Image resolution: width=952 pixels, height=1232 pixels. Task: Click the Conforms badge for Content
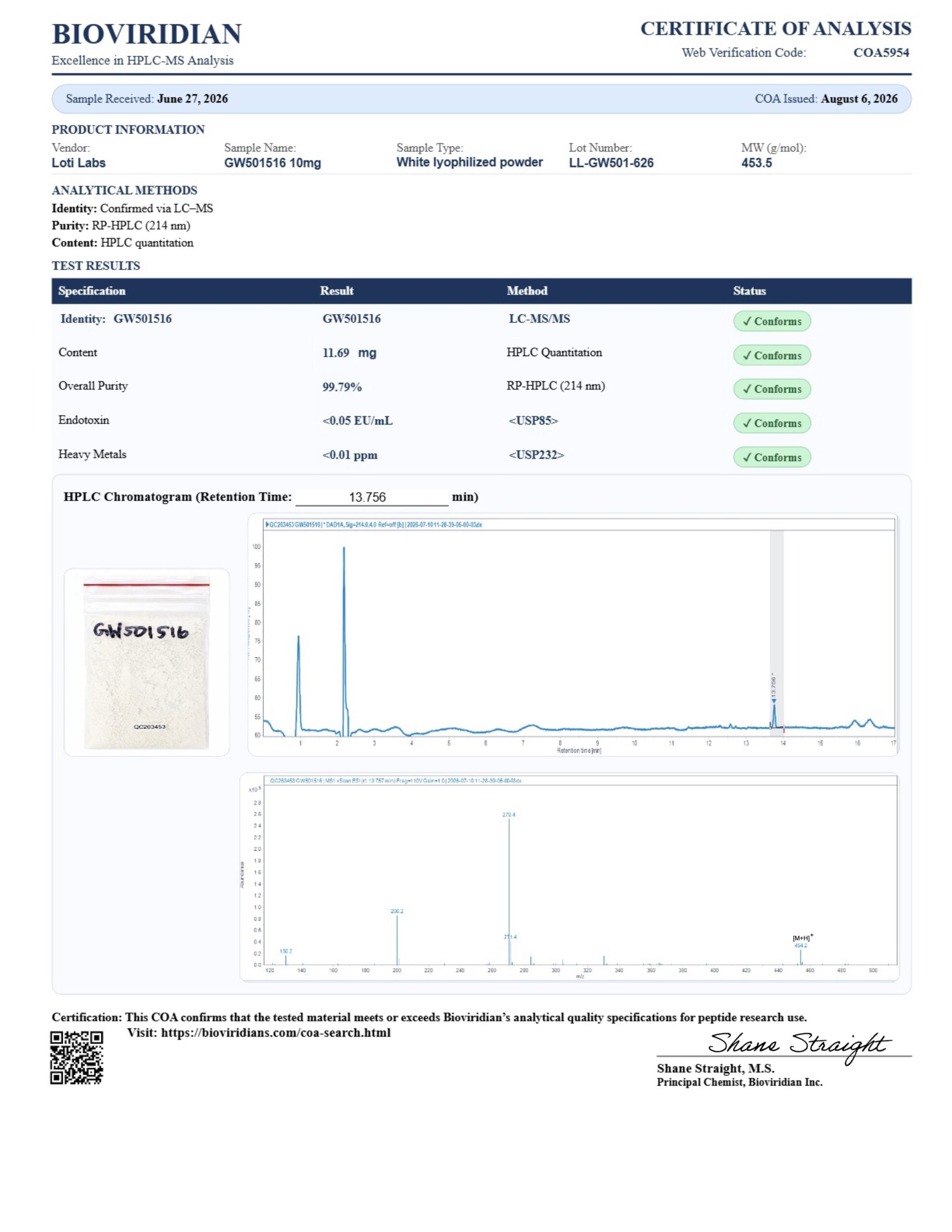tap(772, 355)
